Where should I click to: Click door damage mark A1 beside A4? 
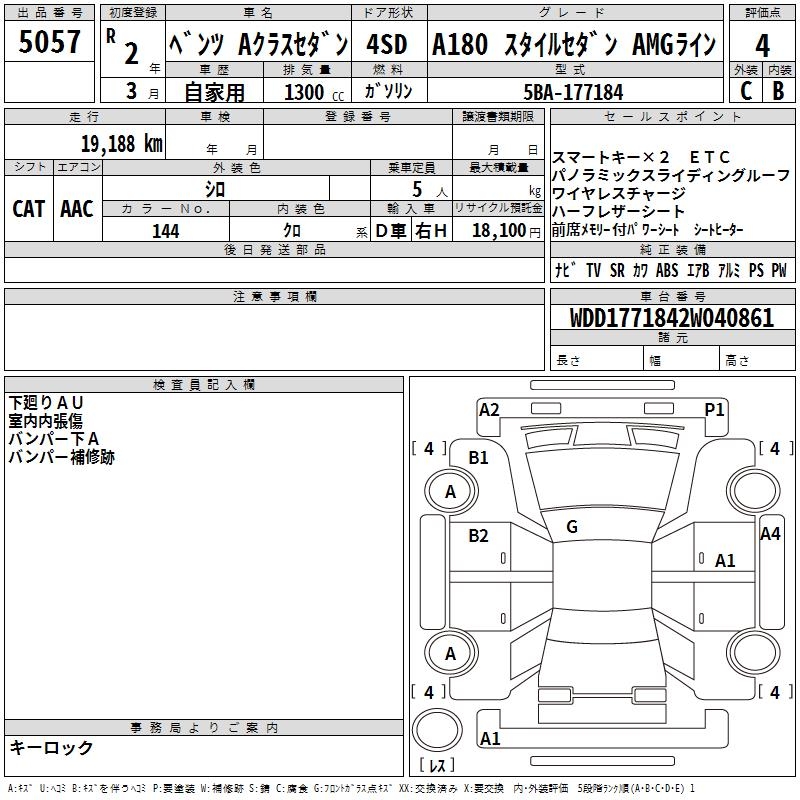(x=725, y=561)
